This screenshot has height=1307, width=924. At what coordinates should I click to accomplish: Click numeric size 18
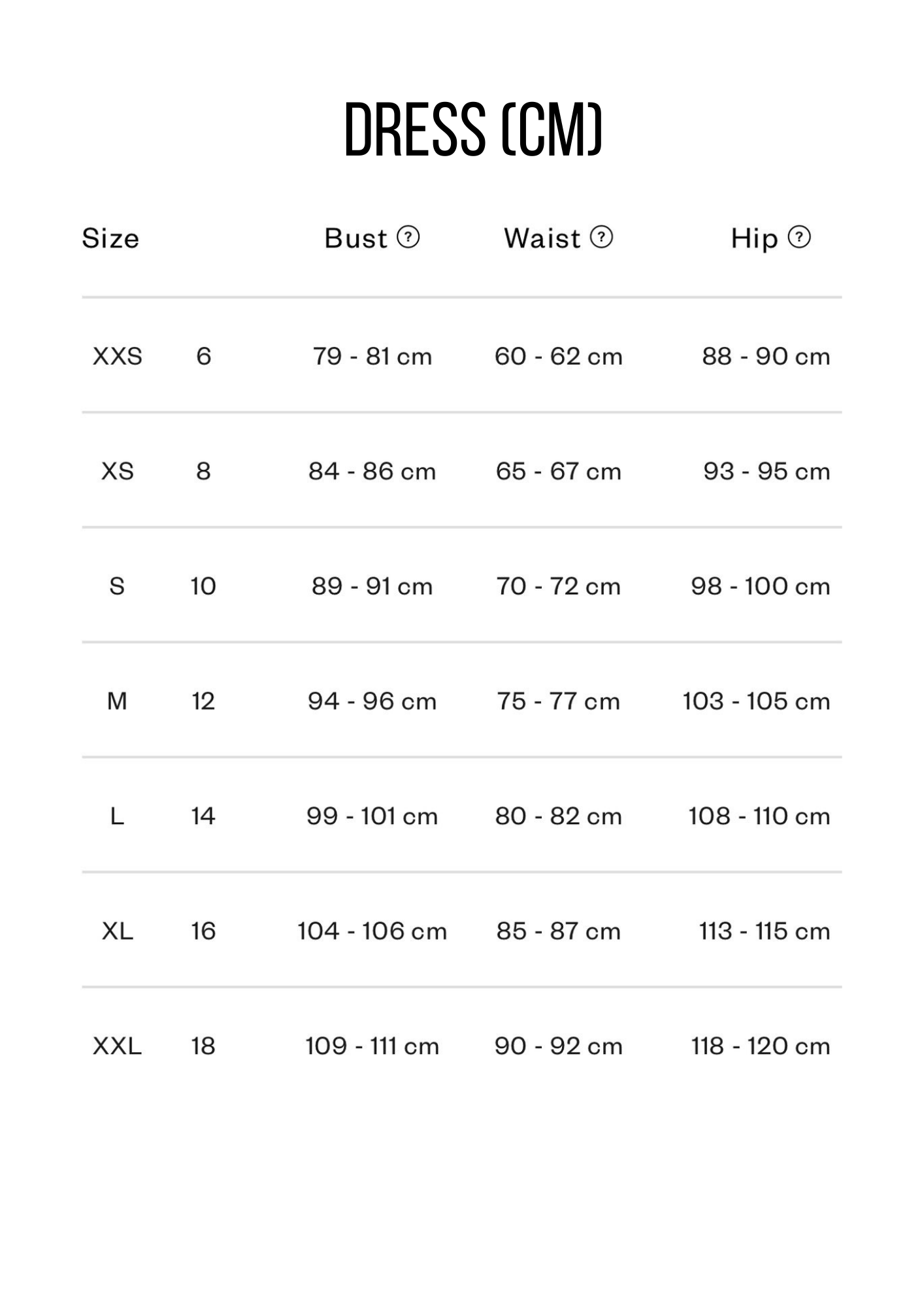point(203,1046)
